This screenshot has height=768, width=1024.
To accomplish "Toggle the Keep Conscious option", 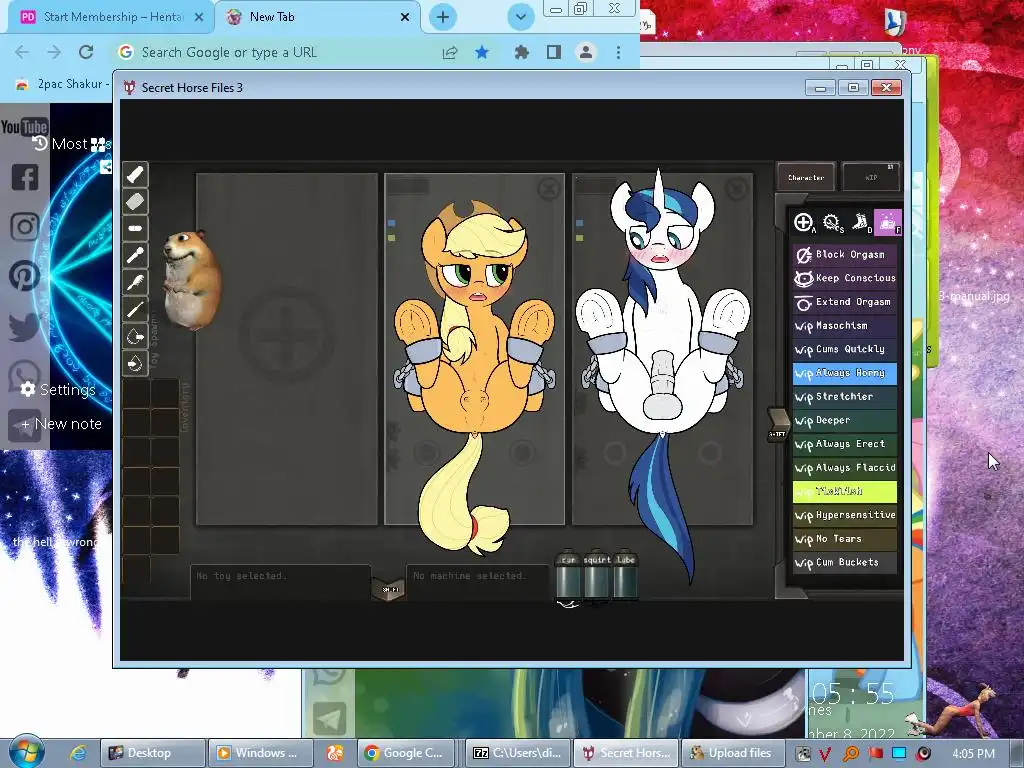I will click(x=844, y=278).
